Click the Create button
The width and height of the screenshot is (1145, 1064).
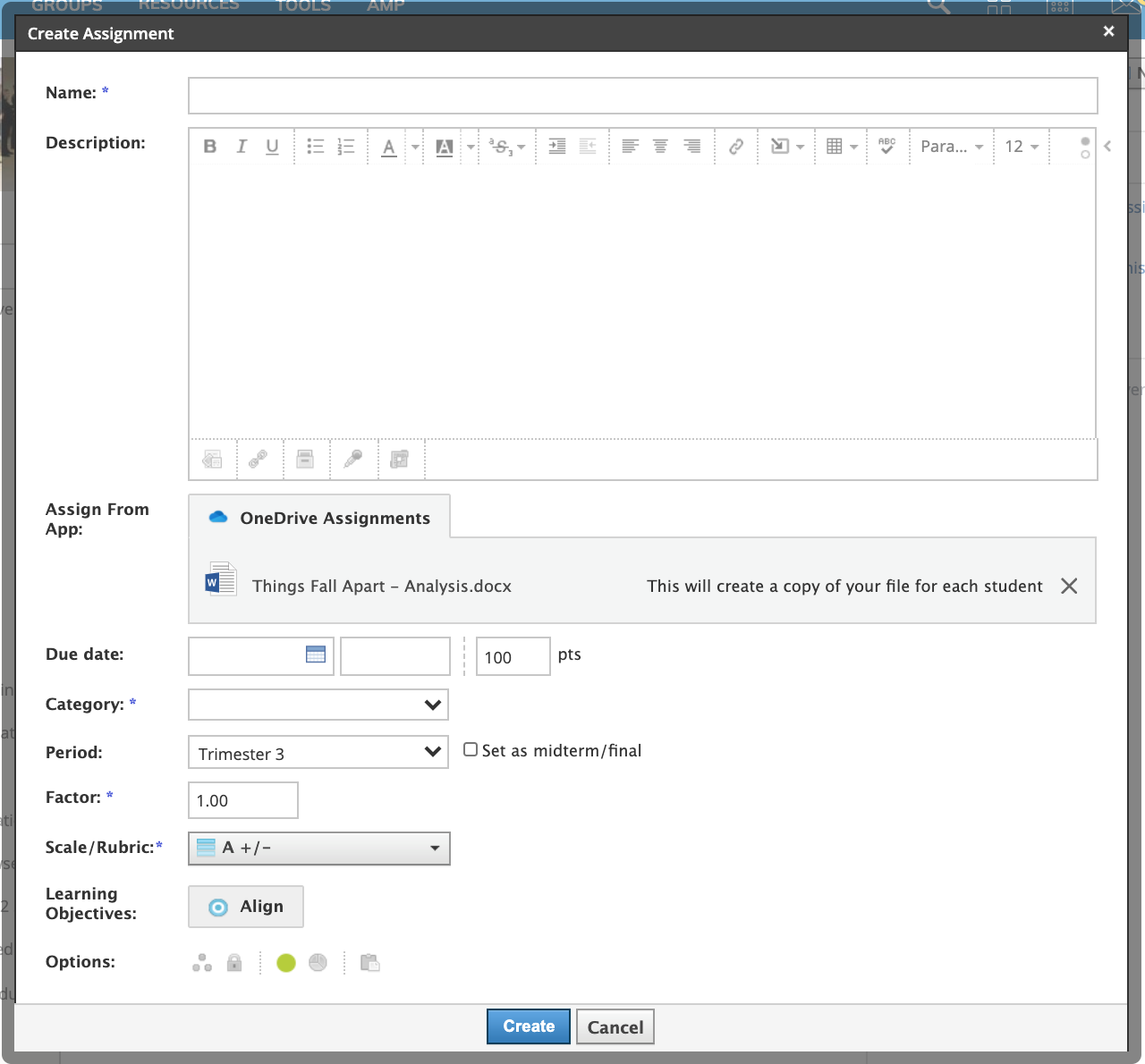[528, 1026]
